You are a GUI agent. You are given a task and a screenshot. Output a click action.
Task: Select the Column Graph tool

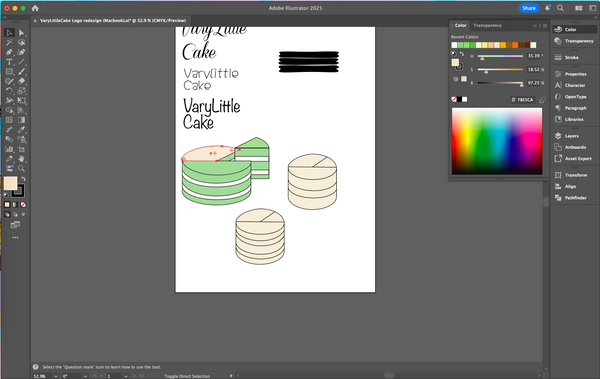(x=9, y=149)
